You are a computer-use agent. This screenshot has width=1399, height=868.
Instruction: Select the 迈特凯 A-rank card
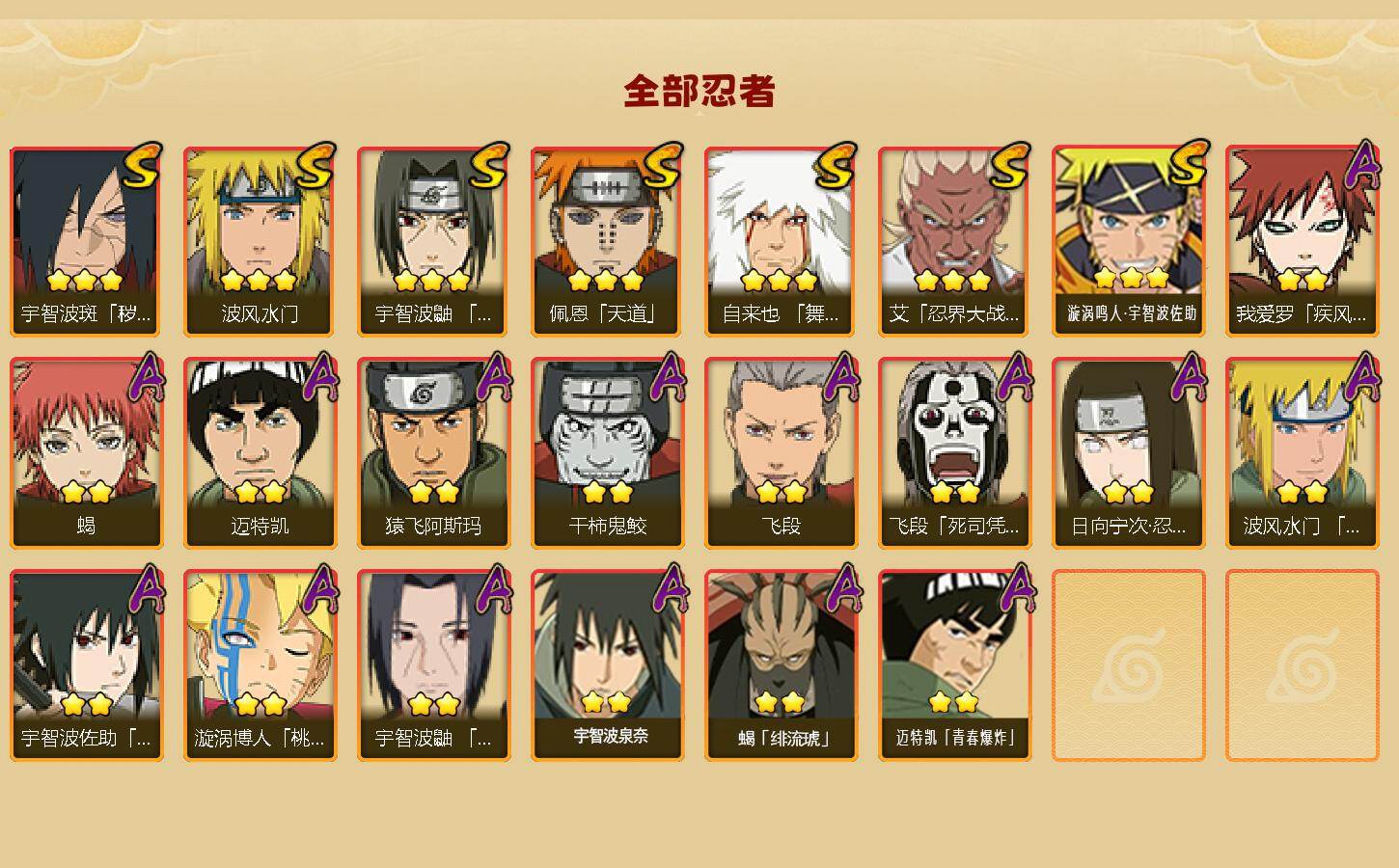[x=260, y=453]
